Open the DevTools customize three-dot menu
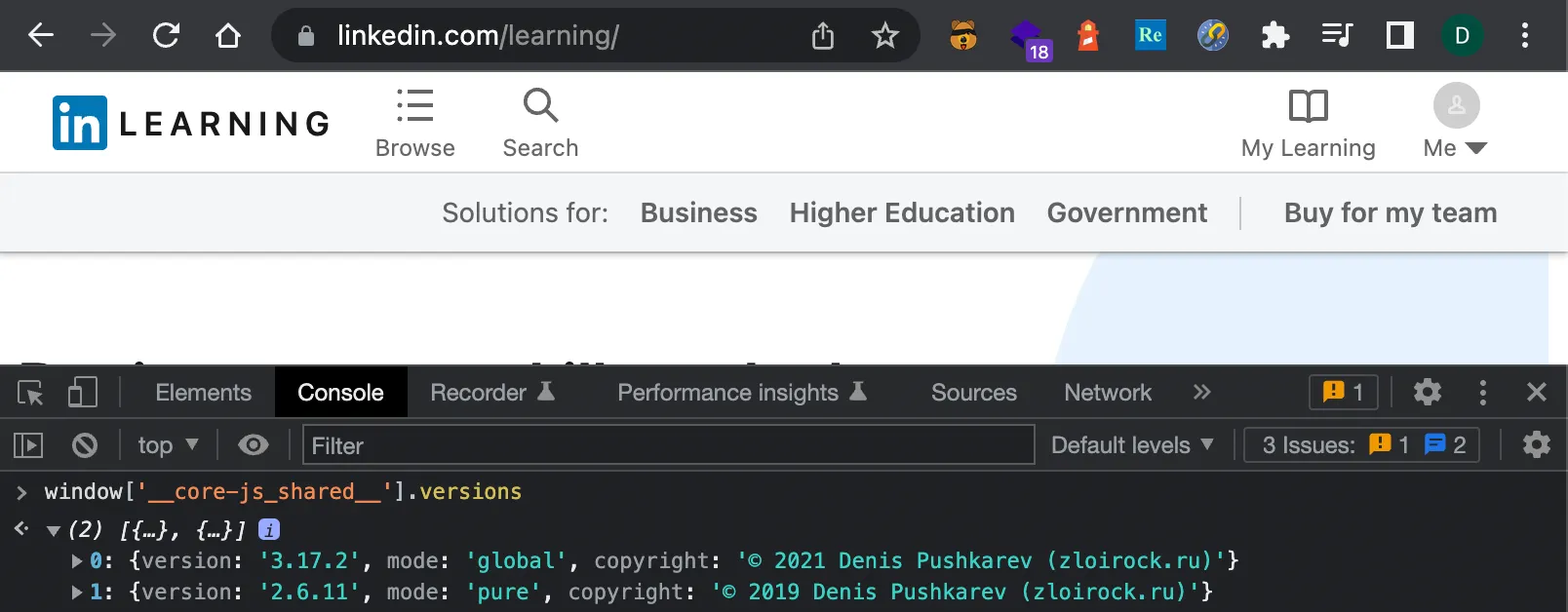 pos(1483,392)
